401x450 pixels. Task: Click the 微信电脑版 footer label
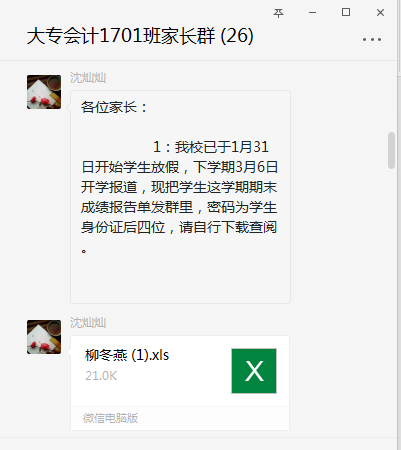click(x=110, y=418)
